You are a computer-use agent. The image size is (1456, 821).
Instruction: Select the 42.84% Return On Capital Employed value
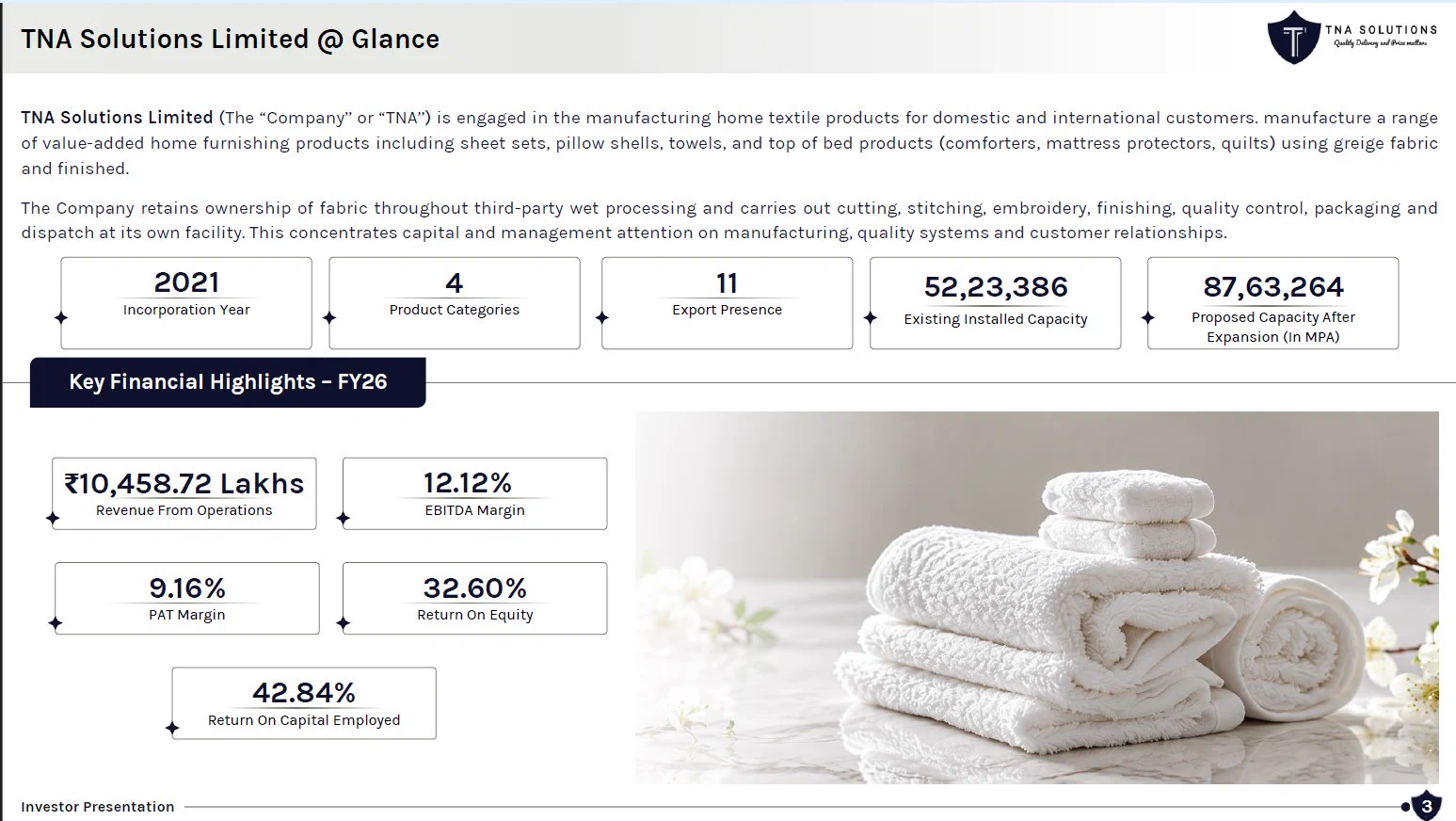(304, 693)
